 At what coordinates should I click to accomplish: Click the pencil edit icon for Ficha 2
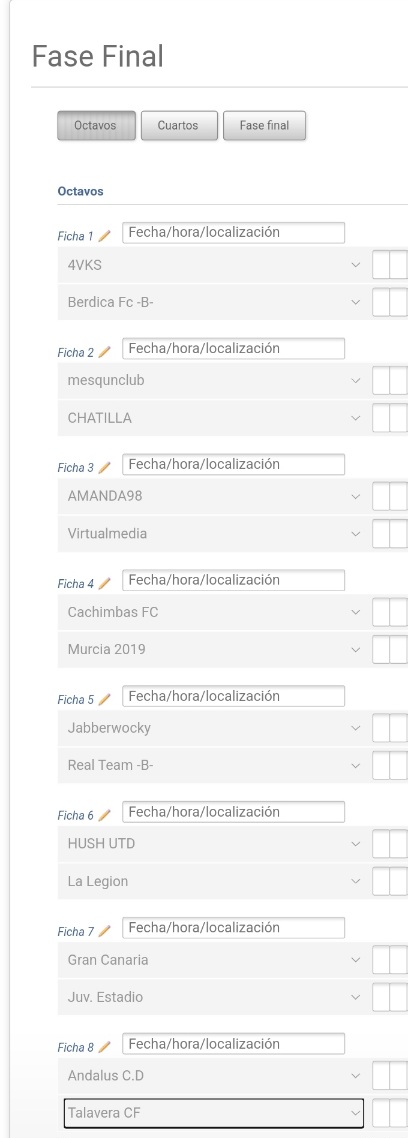coord(105,352)
